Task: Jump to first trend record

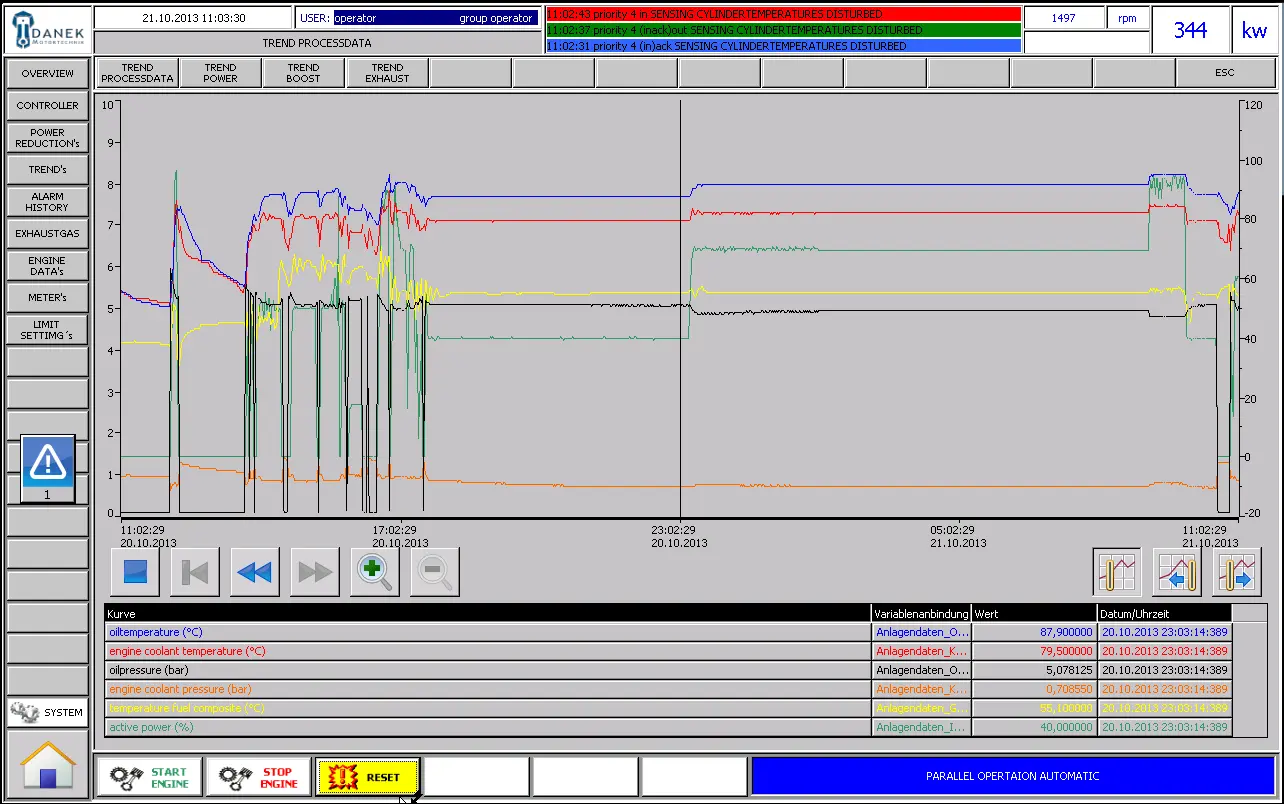Action: [195, 572]
